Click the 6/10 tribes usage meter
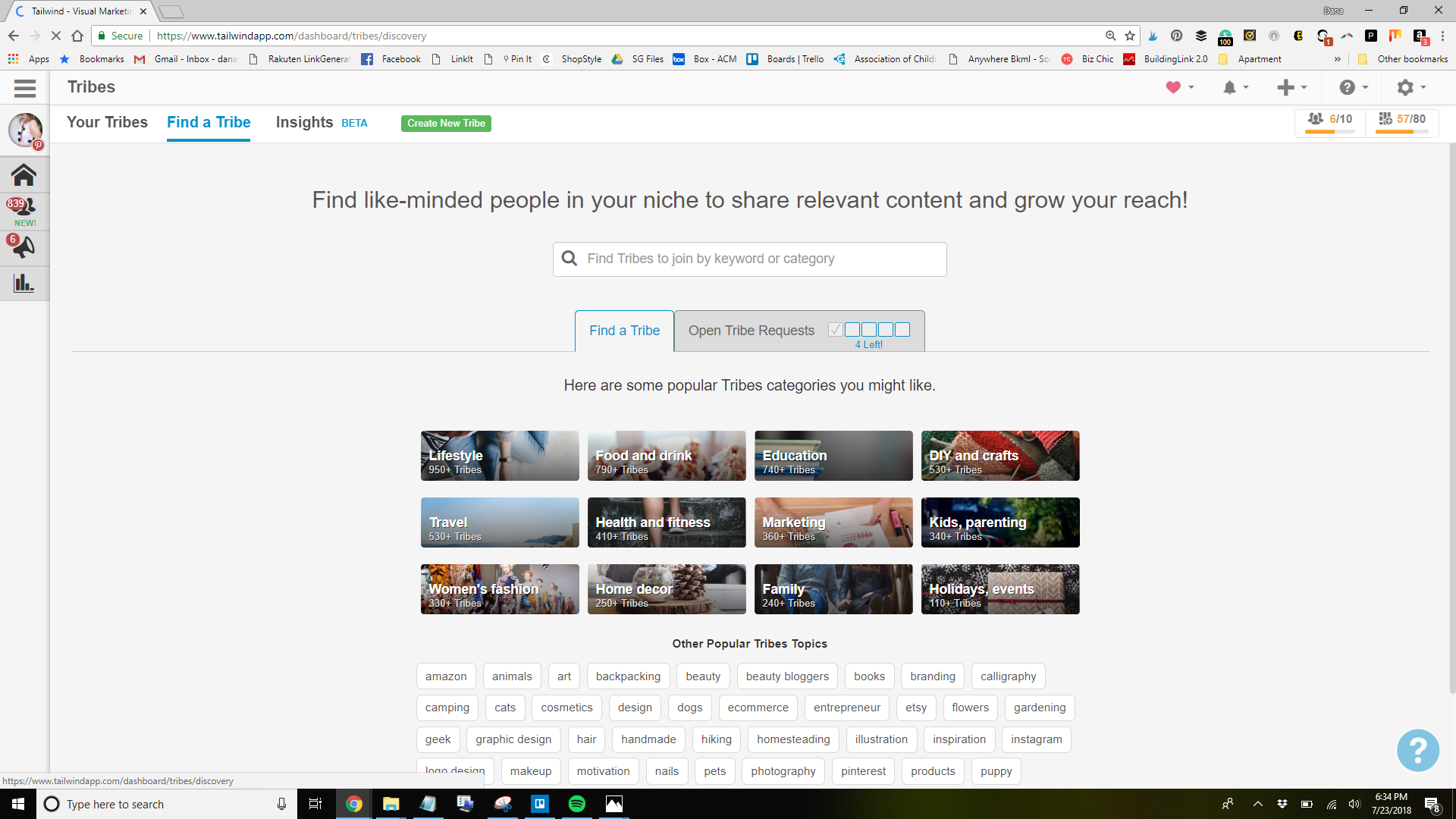Viewport: 1456px width, 819px height. click(1330, 121)
